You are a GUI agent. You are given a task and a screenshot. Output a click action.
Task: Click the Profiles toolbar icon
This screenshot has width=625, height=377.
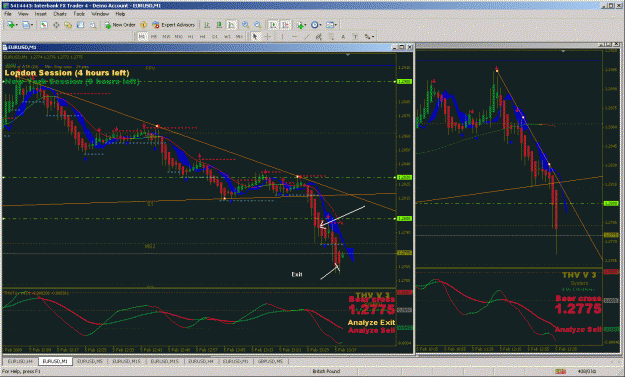pyautogui.click(x=26, y=25)
